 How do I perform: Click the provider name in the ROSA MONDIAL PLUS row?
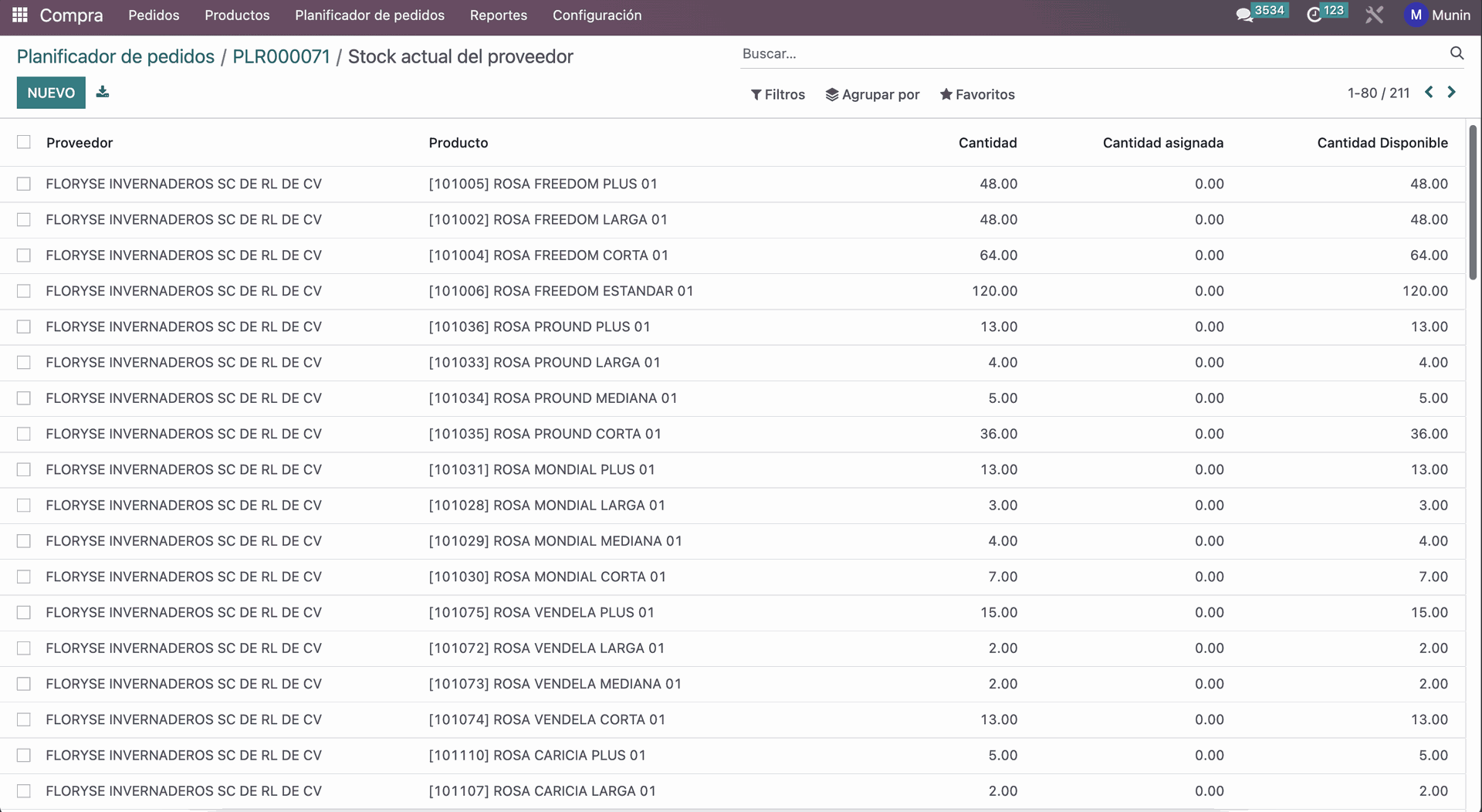tap(184, 469)
